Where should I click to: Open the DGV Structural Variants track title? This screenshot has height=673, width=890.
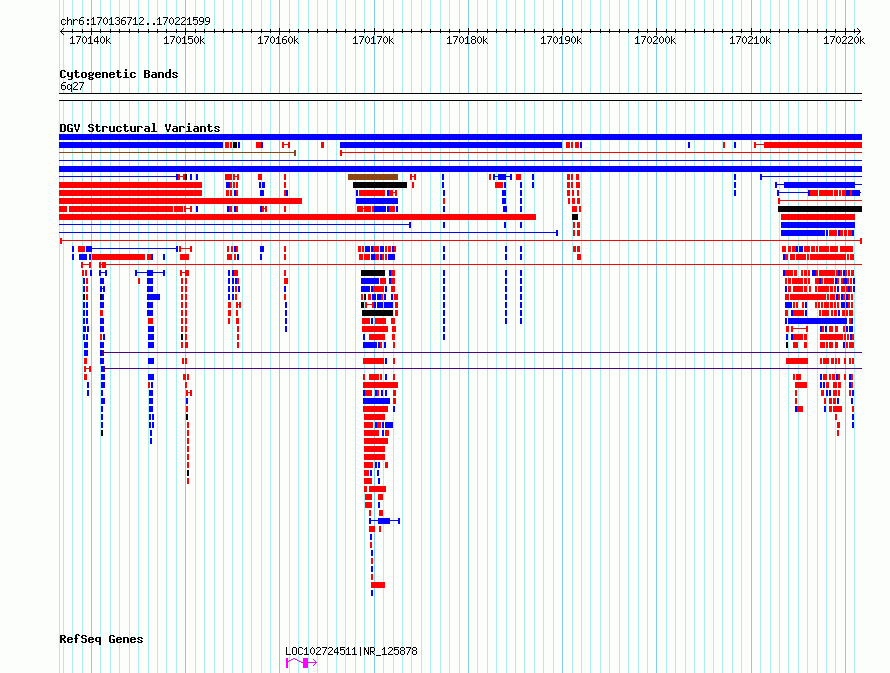pyautogui.click(x=140, y=128)
